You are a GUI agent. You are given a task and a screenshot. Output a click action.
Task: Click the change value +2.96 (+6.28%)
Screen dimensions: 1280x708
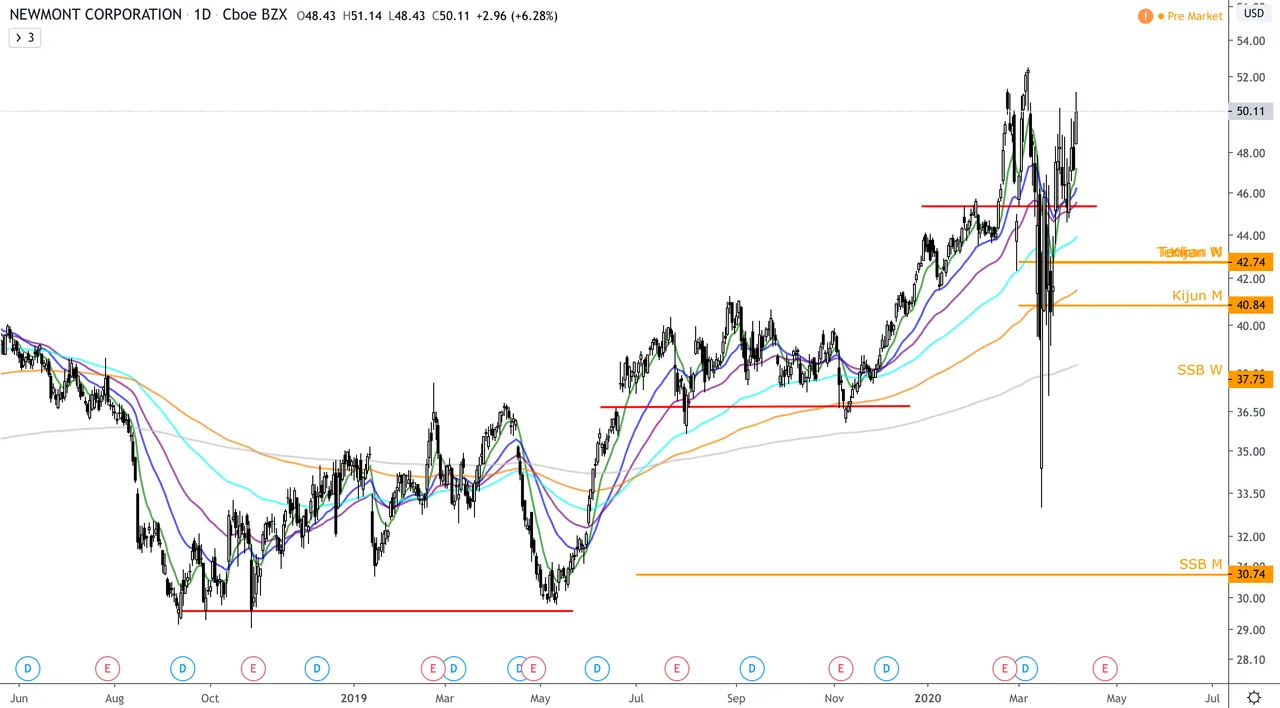tap(517, 16)
